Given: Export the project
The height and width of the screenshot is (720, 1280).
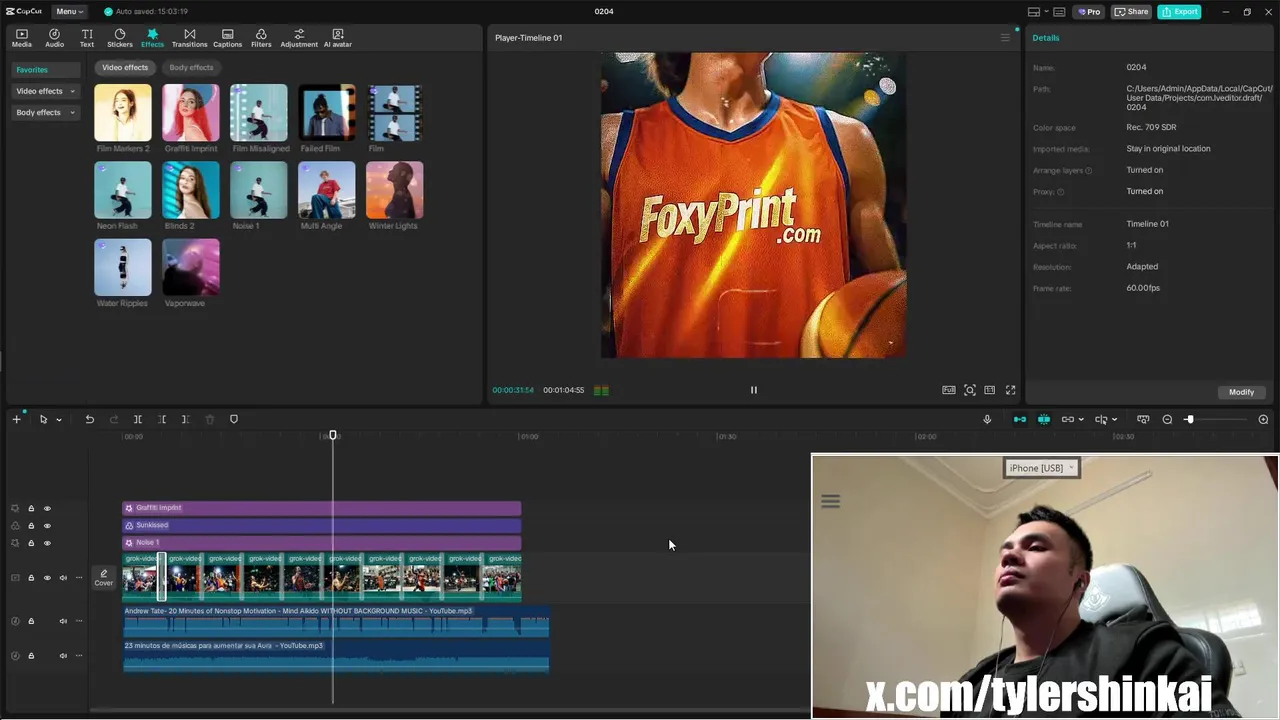Looking at the screenshot, I should 1179,12.
